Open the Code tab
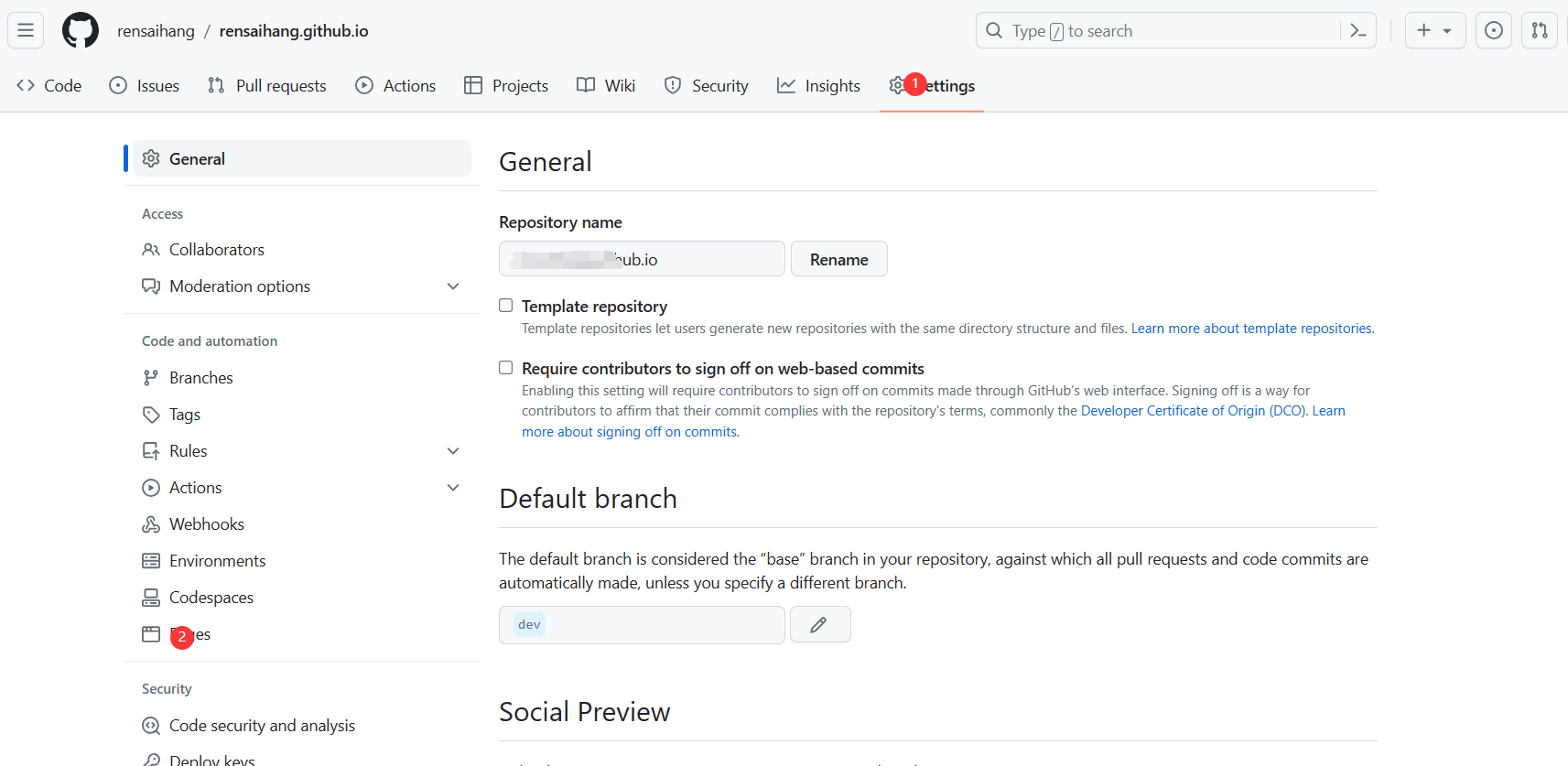The width and height of the screenshot is (1568, 766). [49, 85]
